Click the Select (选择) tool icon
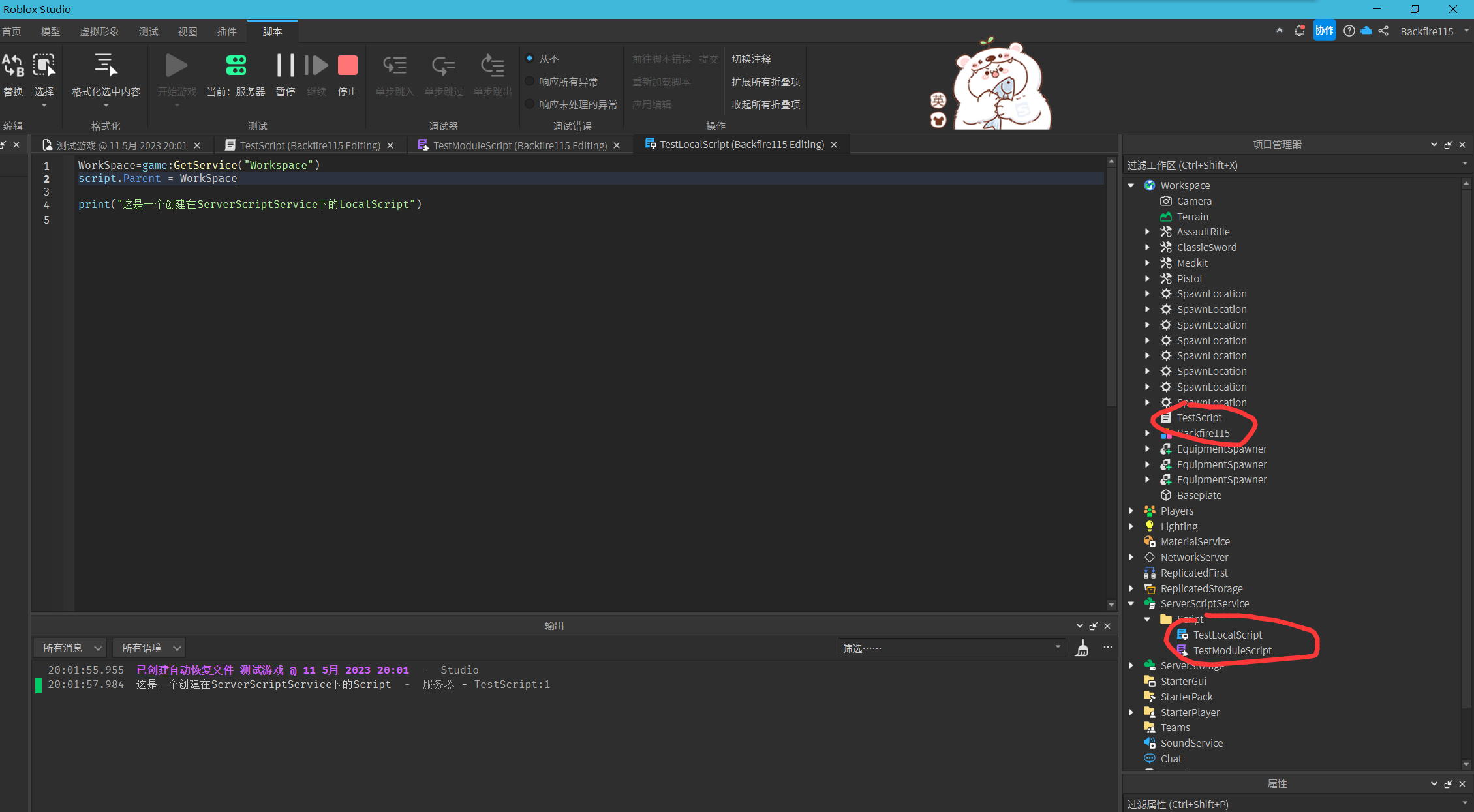1474x812 pixels. coord(44,65)
